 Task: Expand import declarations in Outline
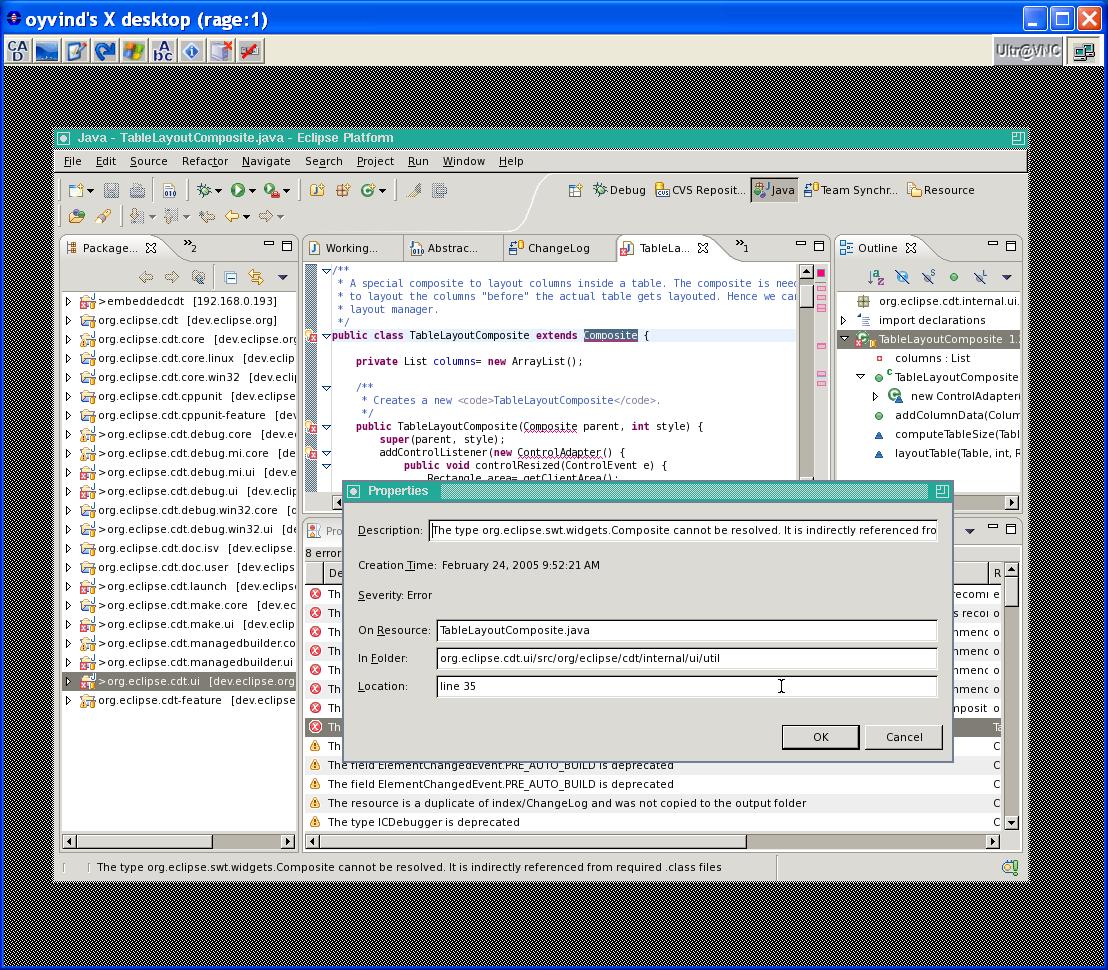click(843, 320)
